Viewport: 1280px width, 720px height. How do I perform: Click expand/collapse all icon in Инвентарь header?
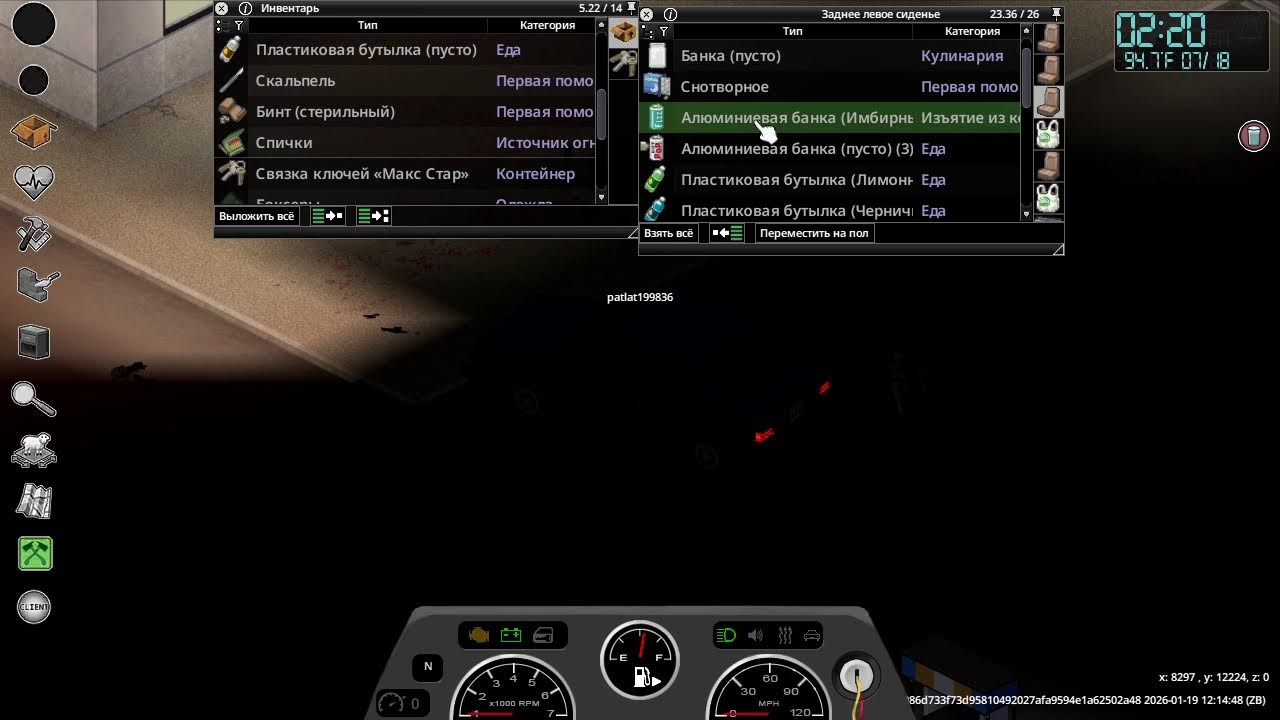pos(222,25)
